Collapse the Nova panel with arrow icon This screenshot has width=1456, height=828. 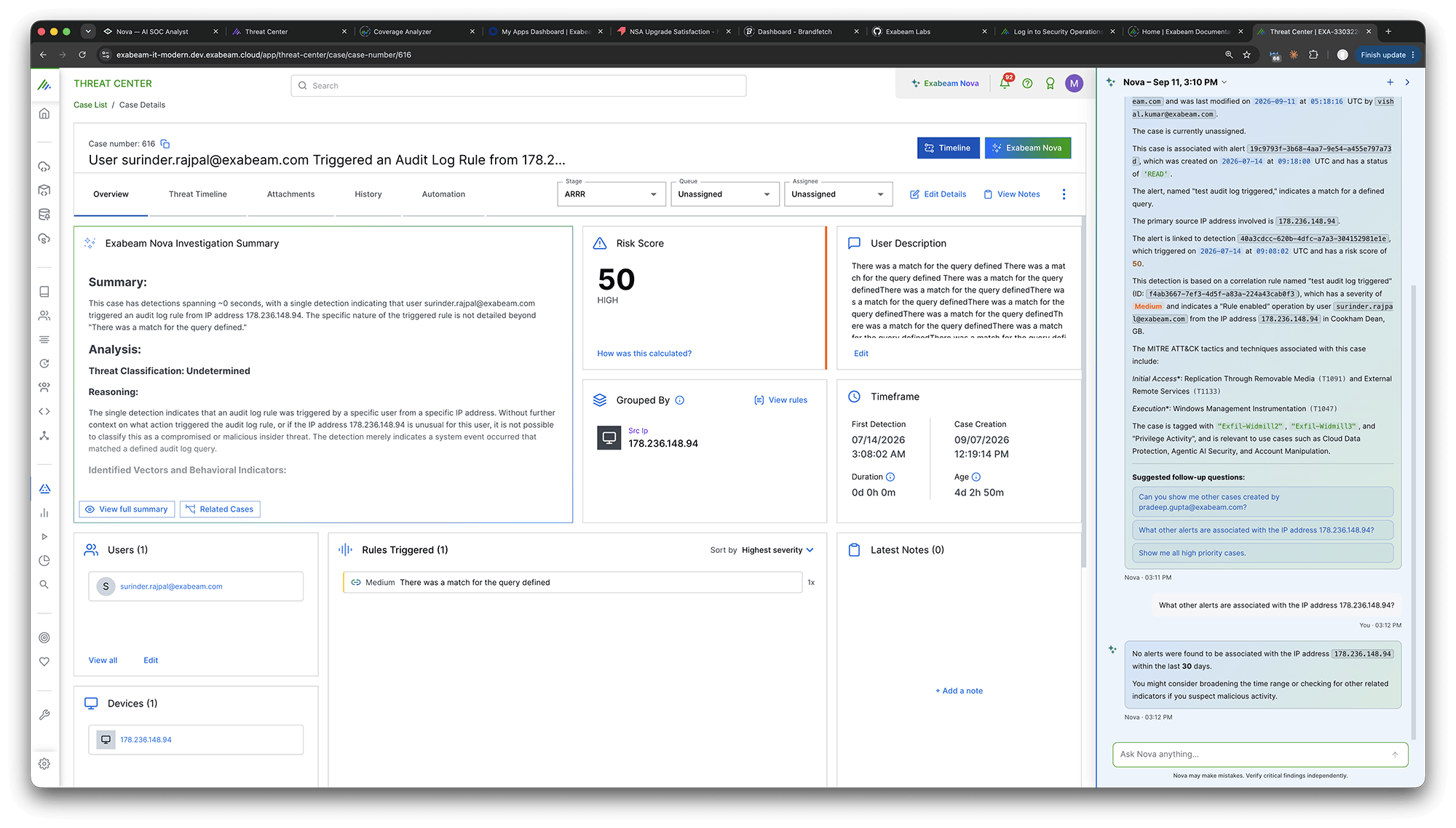pyautogui.click(x=1407, y=82)
